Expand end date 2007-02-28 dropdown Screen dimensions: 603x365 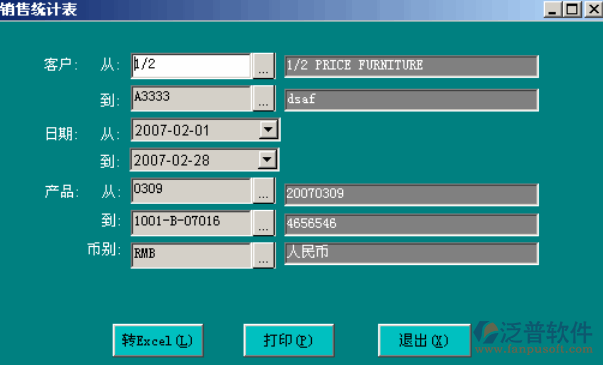[x=268, y=159]
